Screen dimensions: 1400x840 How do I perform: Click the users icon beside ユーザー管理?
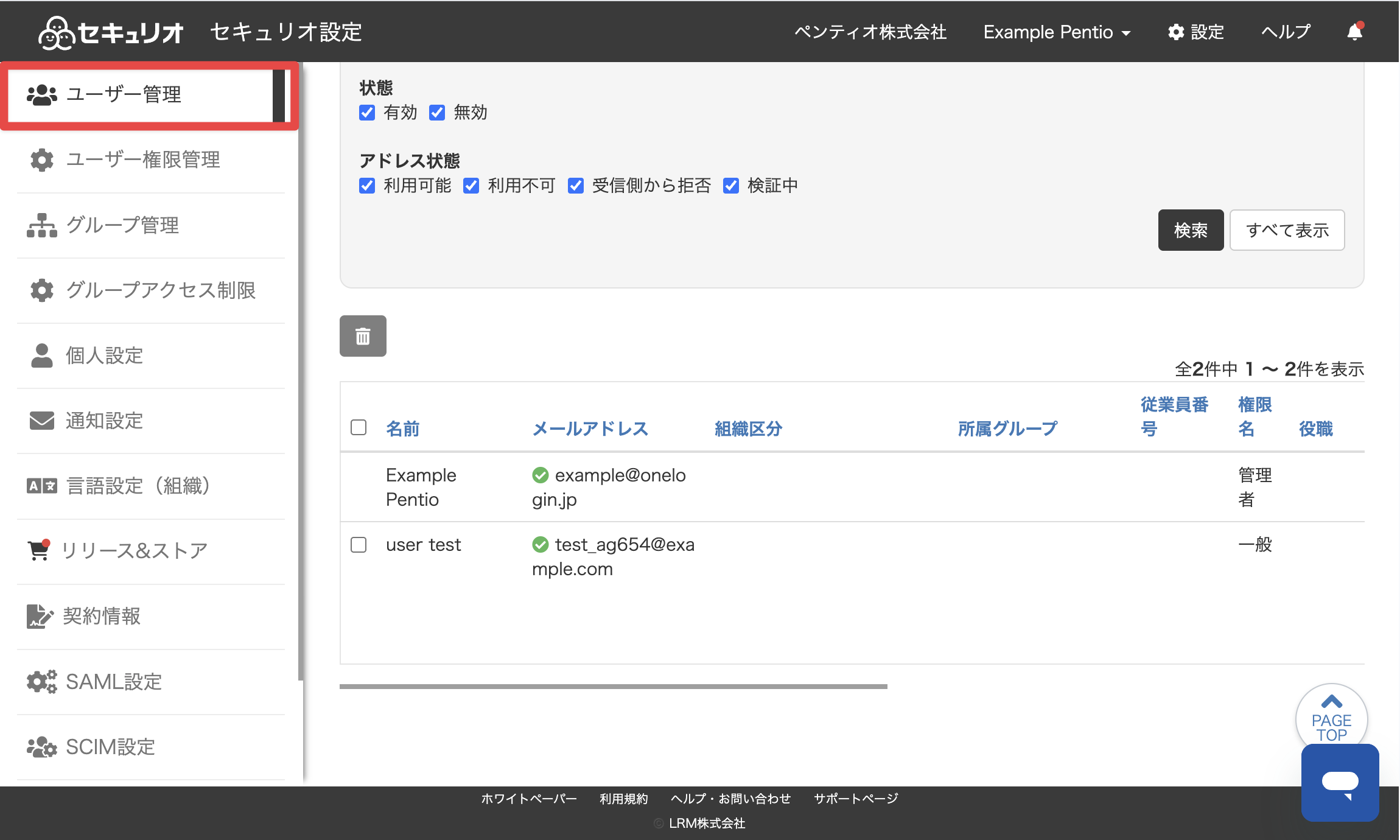click(x=42, y=94)
